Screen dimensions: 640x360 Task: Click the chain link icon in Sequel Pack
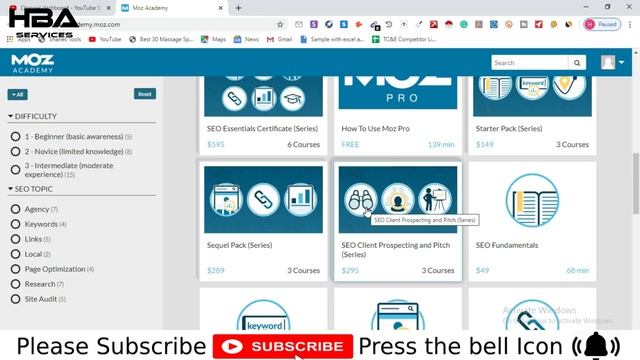[263, 200]
